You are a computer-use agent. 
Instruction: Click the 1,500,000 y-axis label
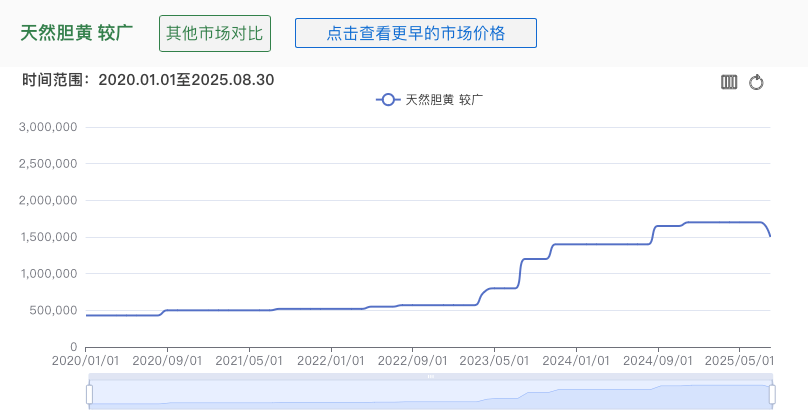(x=48, y=237)
